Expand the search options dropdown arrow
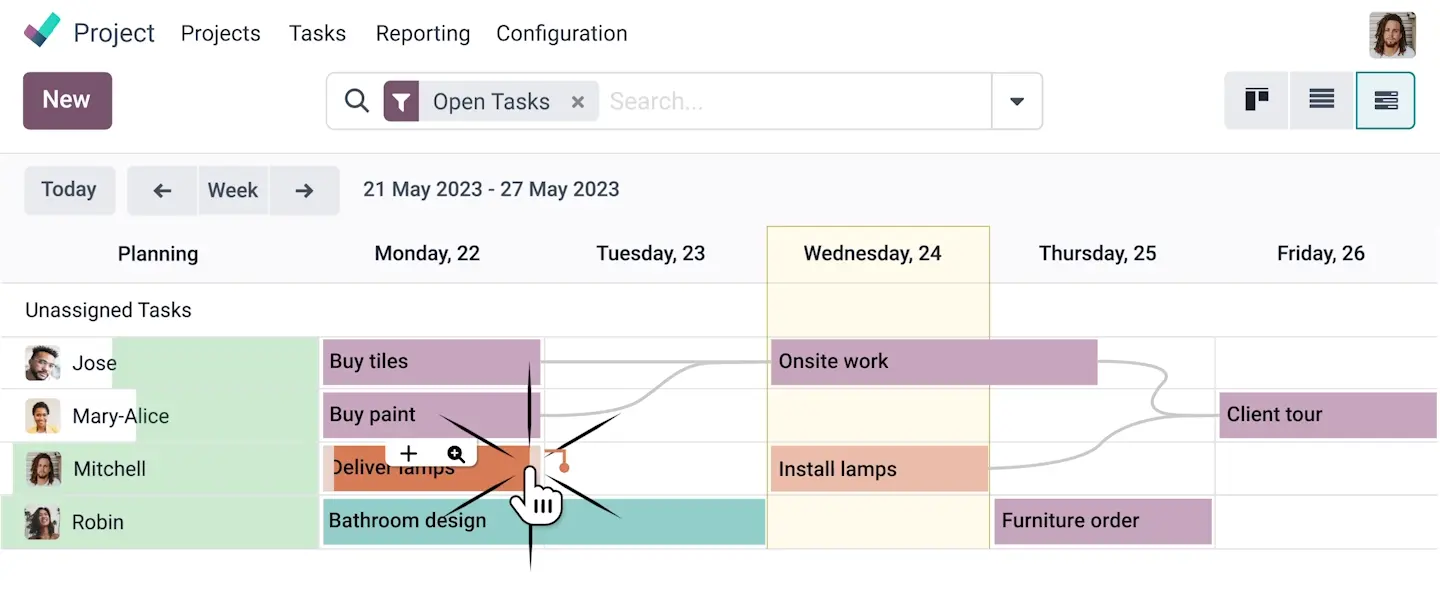Image resolution: width=1440 pixels, height=594 pixels. 1017,101
